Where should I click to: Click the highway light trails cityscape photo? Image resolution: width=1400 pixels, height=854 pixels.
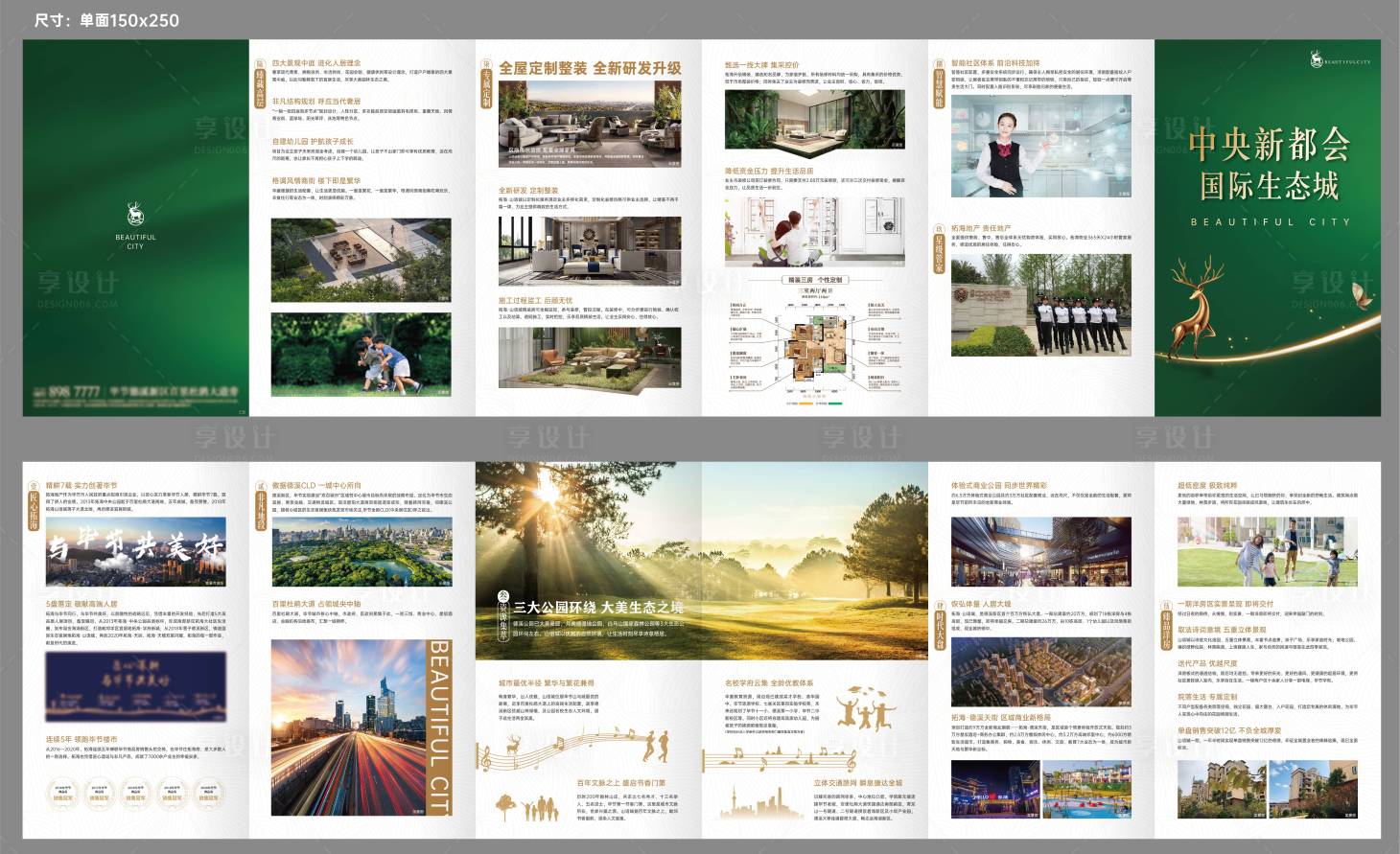coord(347,727)
